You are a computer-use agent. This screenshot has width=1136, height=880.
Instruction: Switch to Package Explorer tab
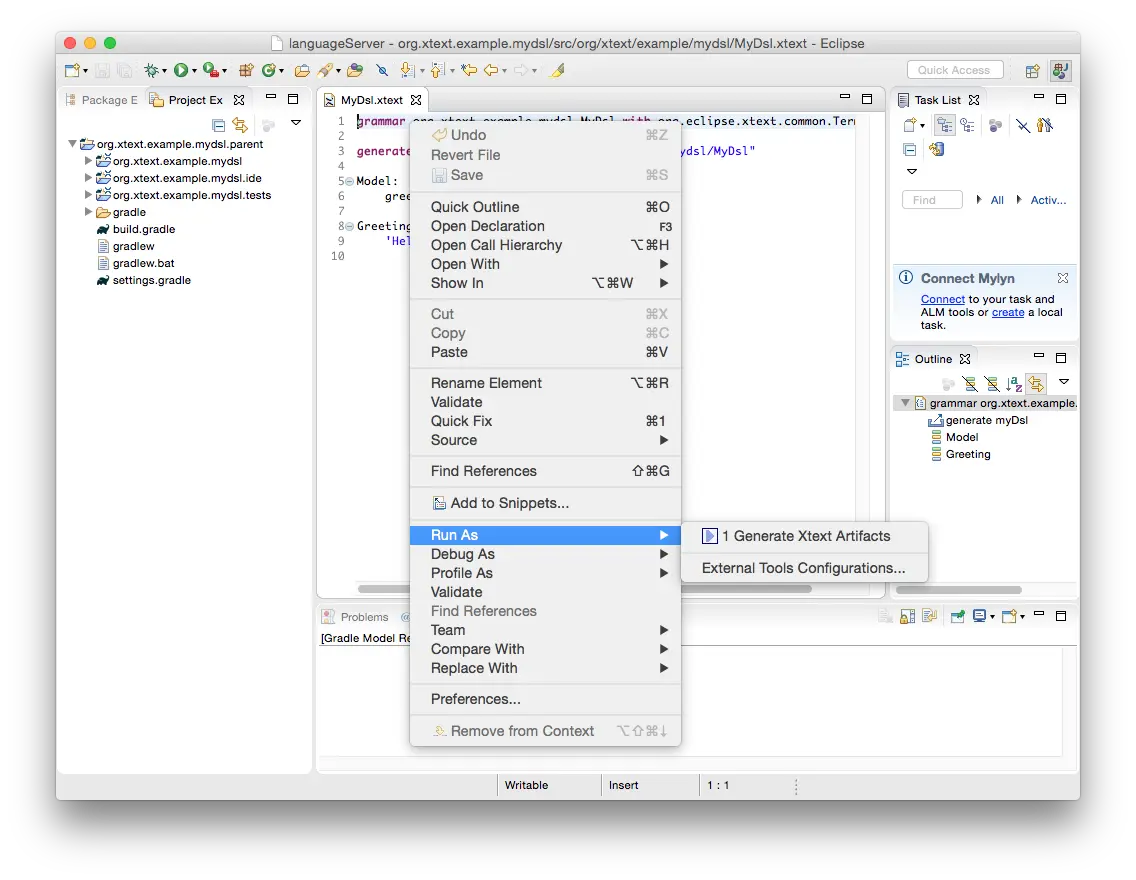click(101, 100)
